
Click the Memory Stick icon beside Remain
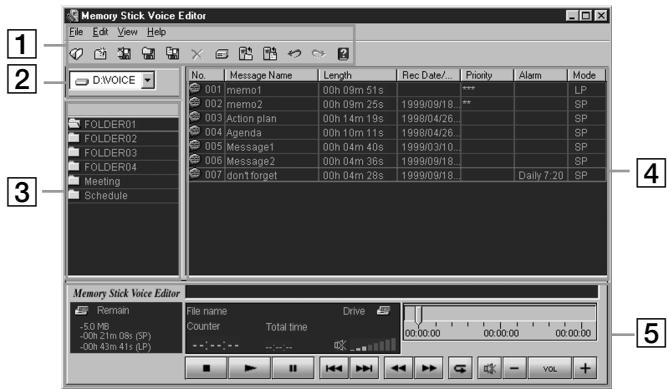[x=81, y=310]
